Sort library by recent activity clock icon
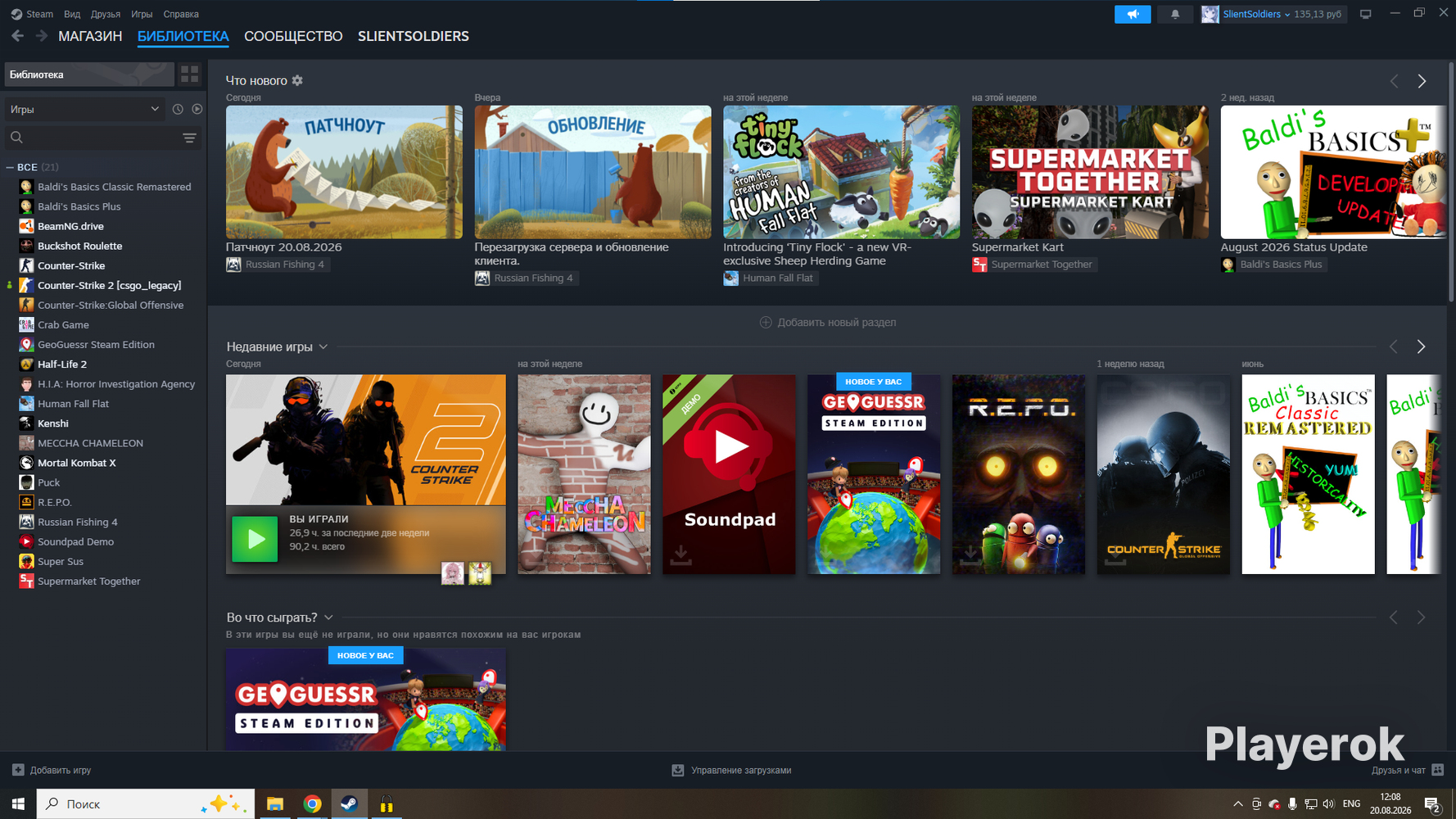 [x=178, y=109]
